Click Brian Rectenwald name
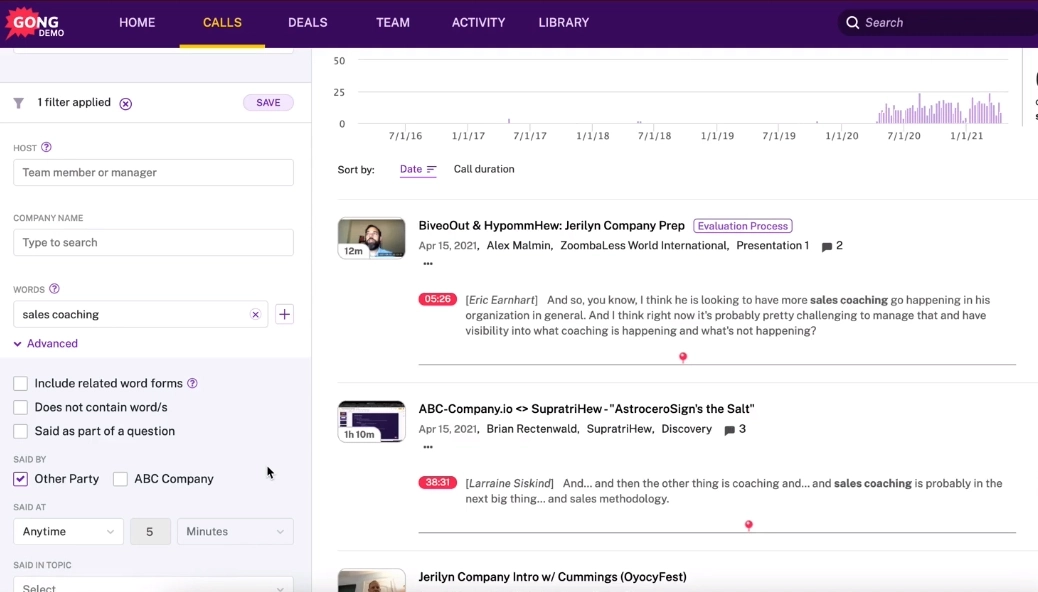The height and width of the screenshot is (592, 1038). [532, 428]
